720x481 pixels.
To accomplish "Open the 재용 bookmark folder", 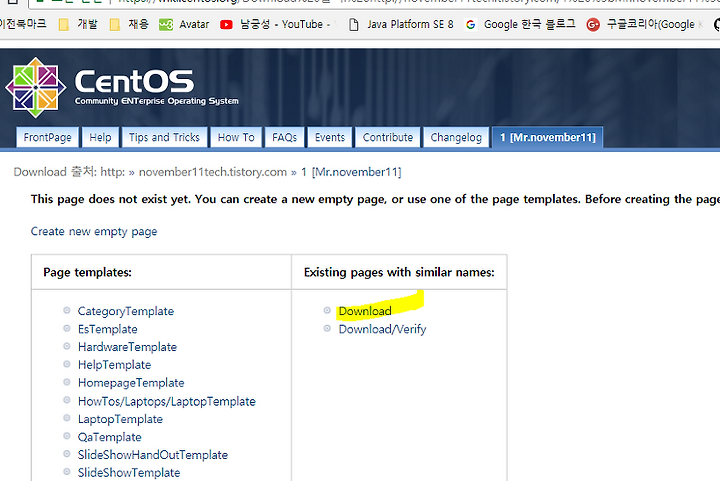I will [x=129, y=24].
